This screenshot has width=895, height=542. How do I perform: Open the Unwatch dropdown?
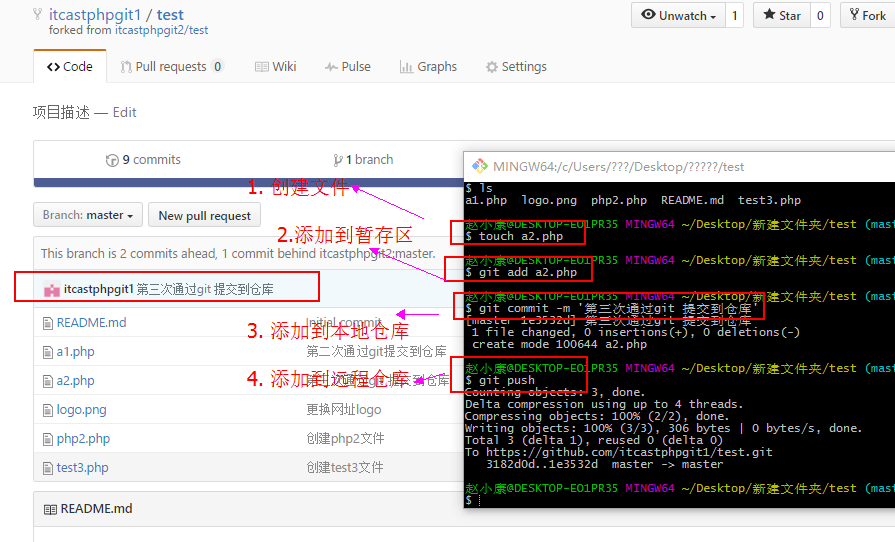[678, 15]
